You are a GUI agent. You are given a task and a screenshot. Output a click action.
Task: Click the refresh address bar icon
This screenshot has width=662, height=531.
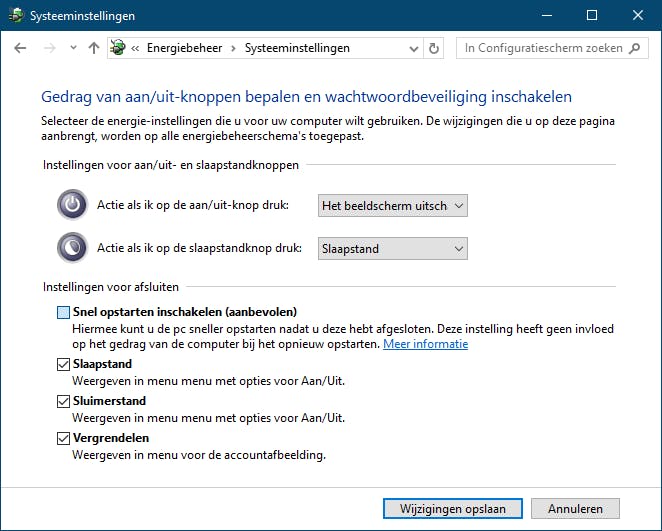434,48
